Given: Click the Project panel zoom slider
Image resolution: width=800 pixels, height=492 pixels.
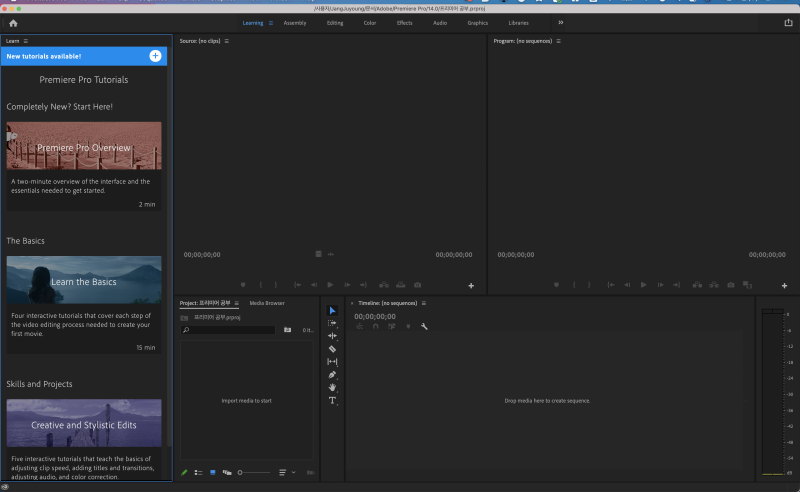Looking at the screenshot, I should (x=254, y=473).
